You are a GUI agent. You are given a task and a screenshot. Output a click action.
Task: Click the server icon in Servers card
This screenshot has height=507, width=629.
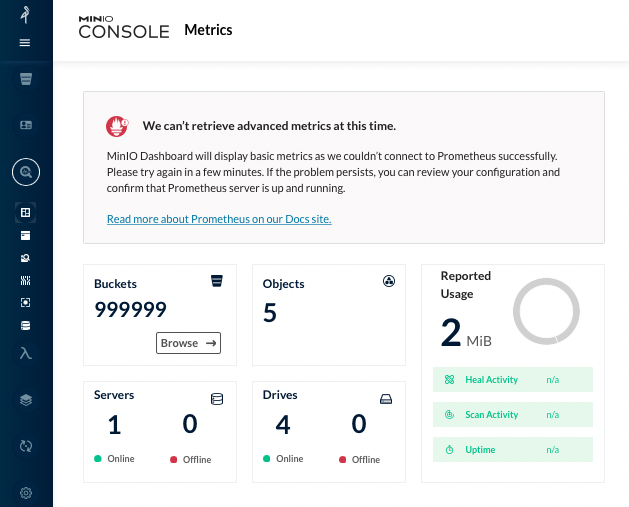[x=217, y=399]
